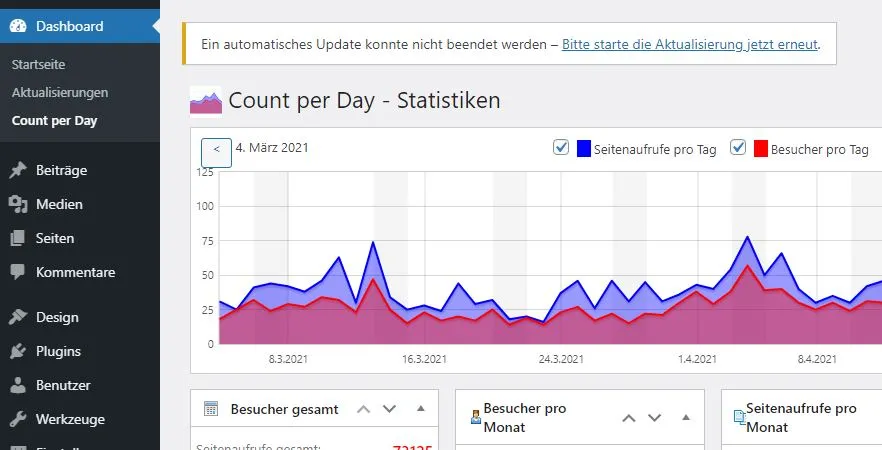The width and height of the screenshot is (882, 450).
Task: Click the Seiten pages icon
Action: (18, 238)
